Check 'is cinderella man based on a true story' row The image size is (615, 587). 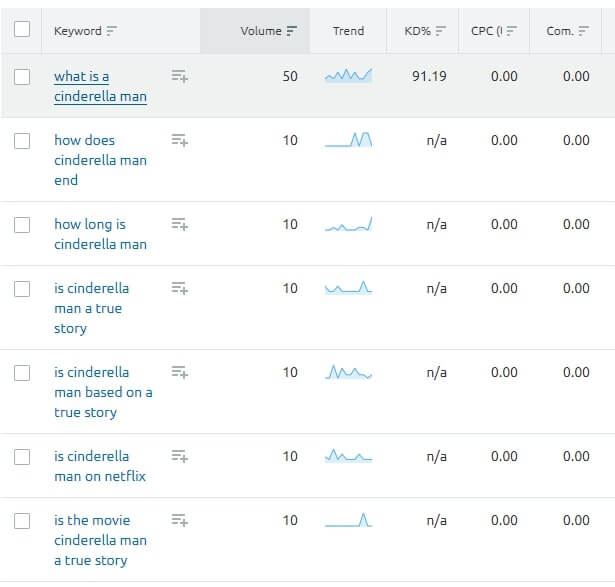point(22,373)
